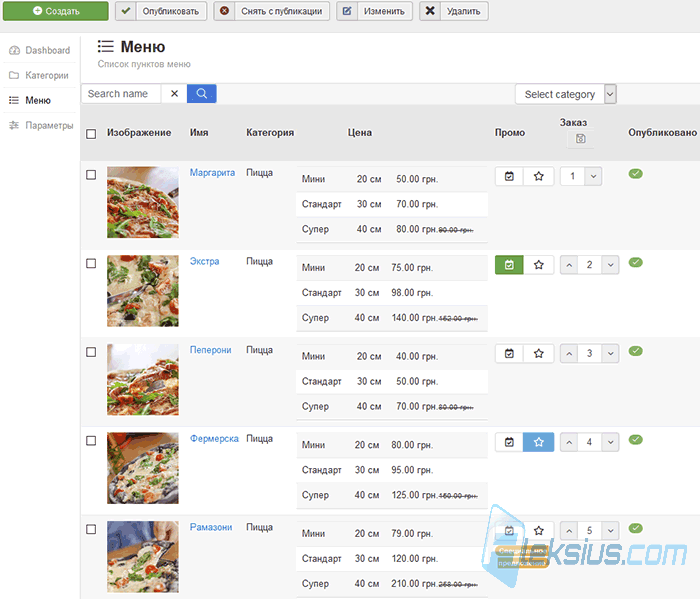
Task: Move Маргарита down with order arrow
Action: click(x=593, y=176)
